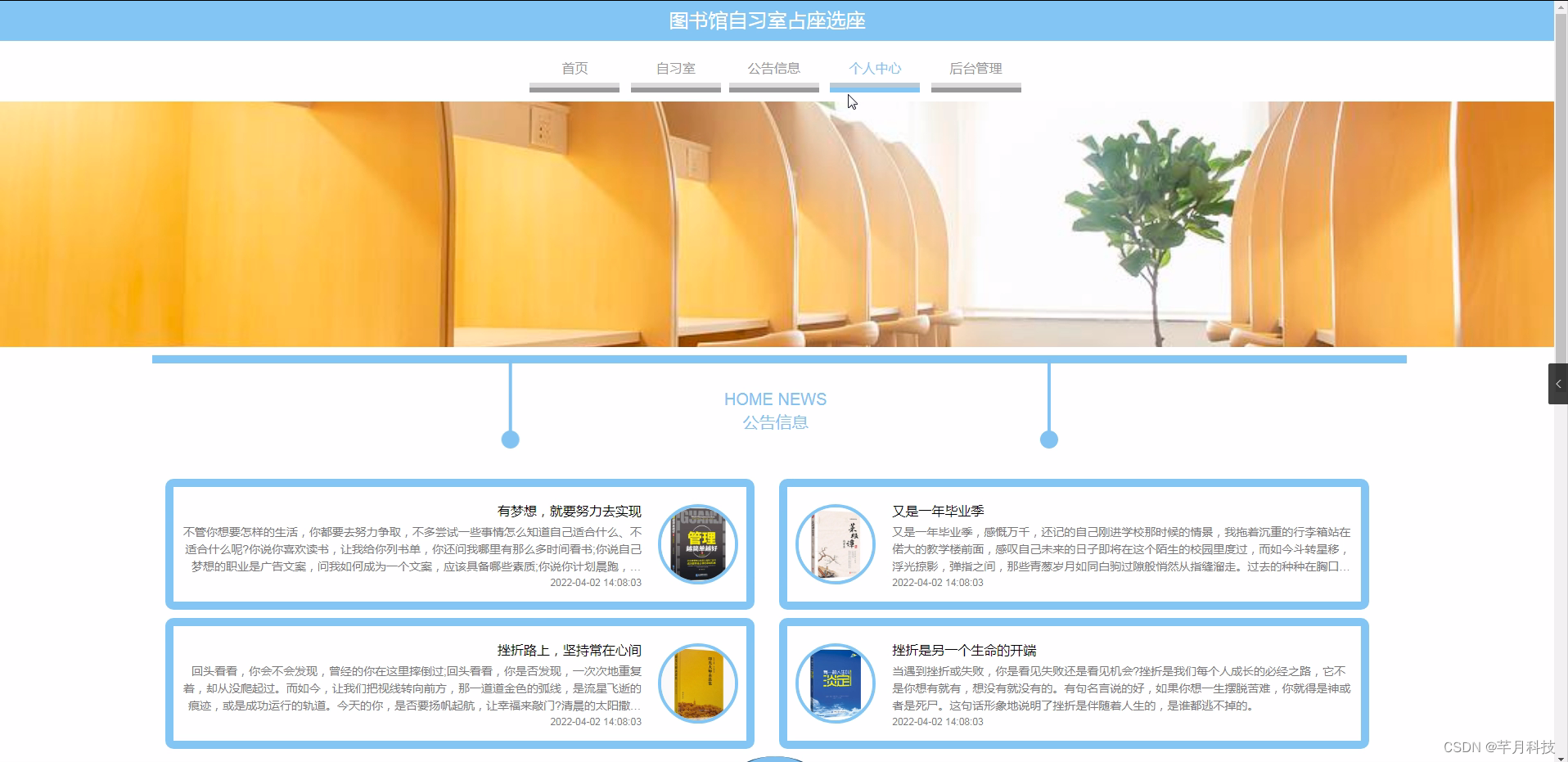Click the left timeline dot marker

pyautogui.click(x=510, y=440)
